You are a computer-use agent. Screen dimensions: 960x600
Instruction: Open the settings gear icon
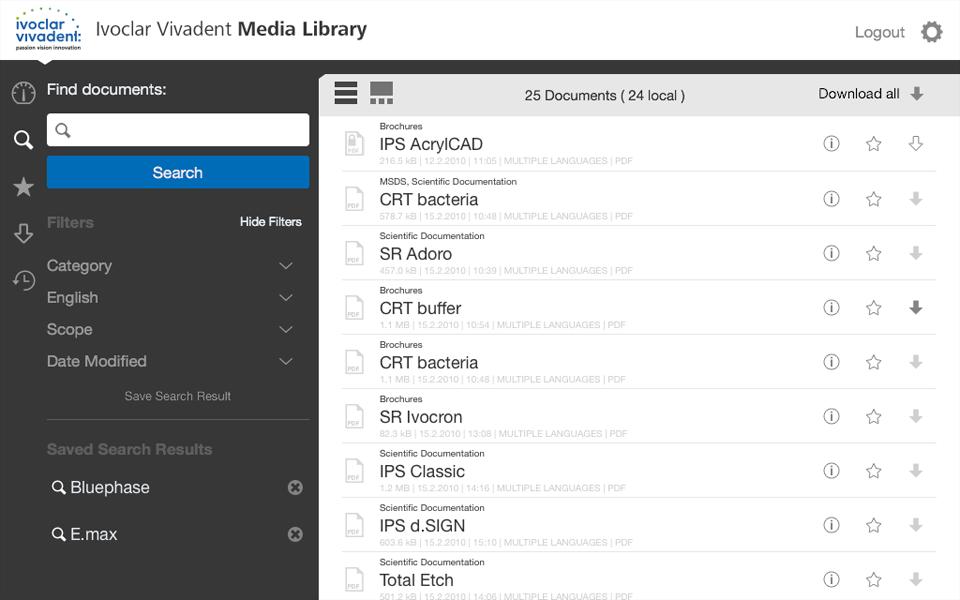(x=931, y=32)
